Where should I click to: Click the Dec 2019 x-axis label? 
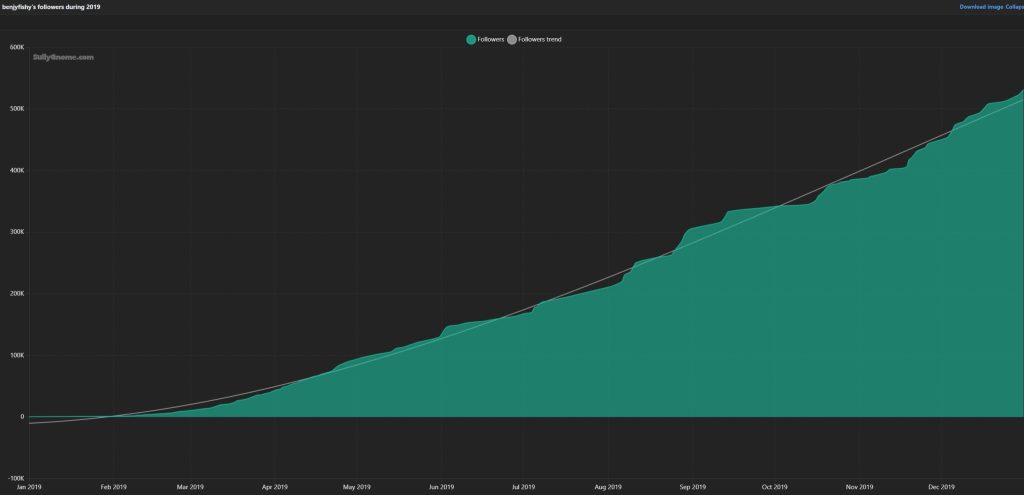pos(942,487)
